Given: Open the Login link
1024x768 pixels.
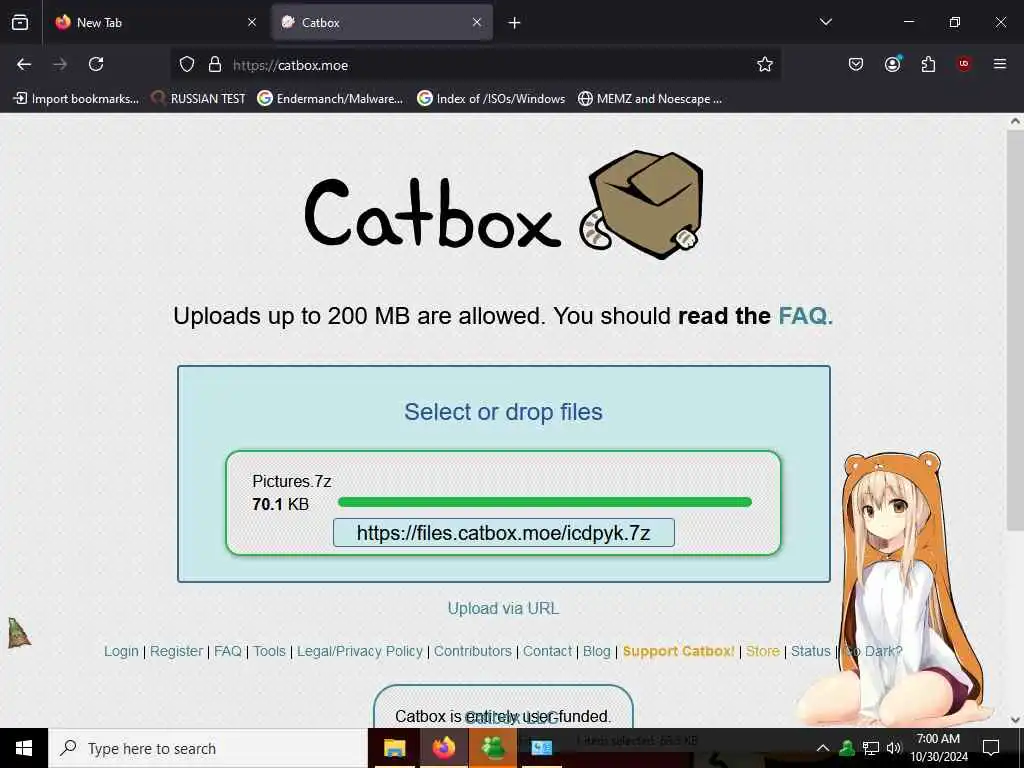Looking at the screenshot, I should 121,651.
